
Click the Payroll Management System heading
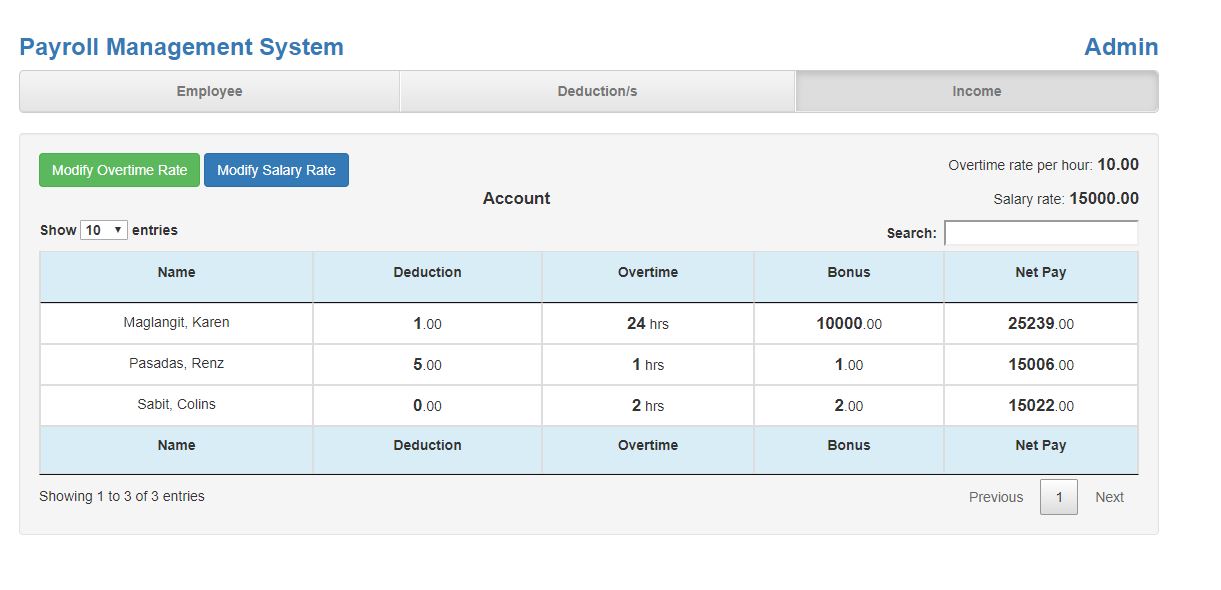pyautogui.click(x=181, y=46)
